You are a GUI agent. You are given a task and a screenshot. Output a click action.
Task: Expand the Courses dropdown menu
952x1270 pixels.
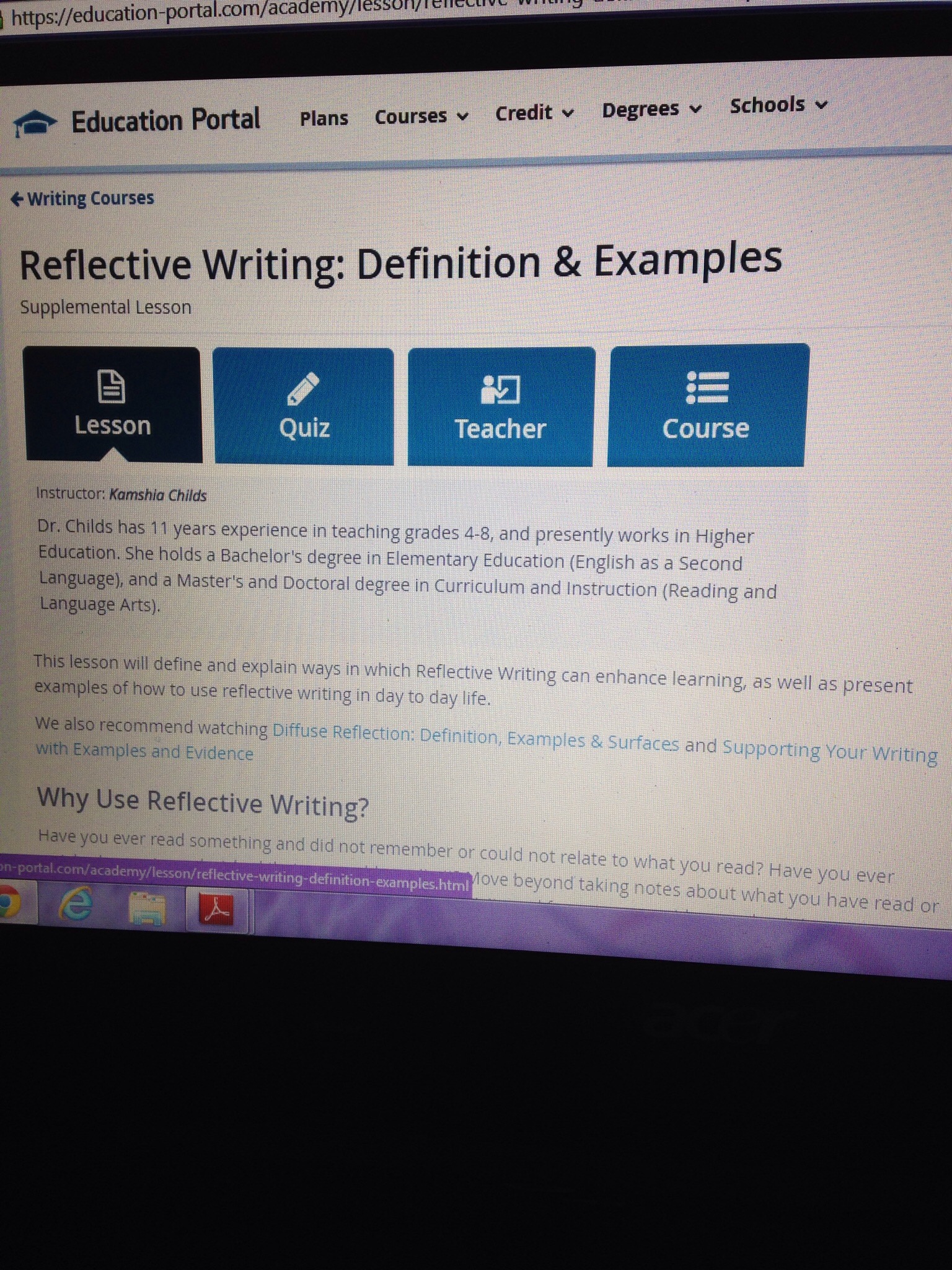point(421,116)
